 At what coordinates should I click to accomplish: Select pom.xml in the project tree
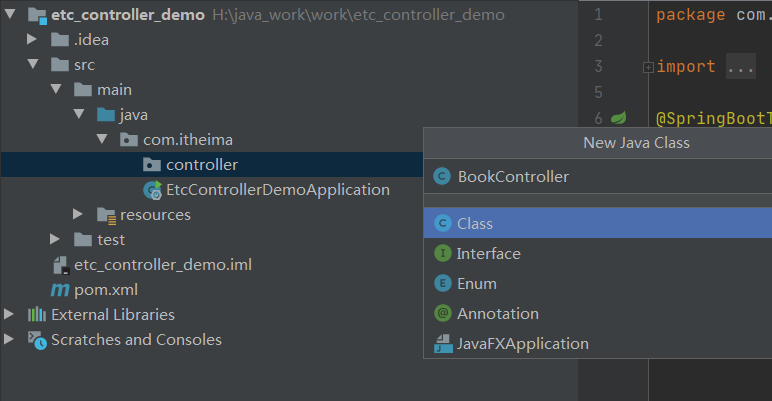click(x=106, y=290)
